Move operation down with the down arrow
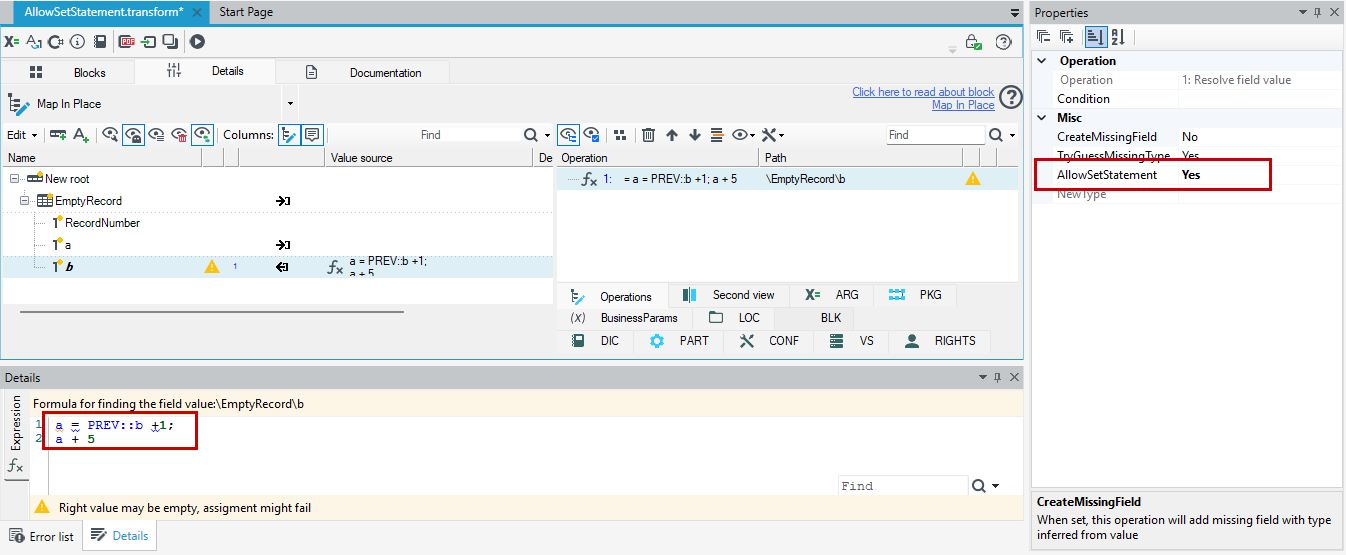1346x555 pixels. (695, 135)
